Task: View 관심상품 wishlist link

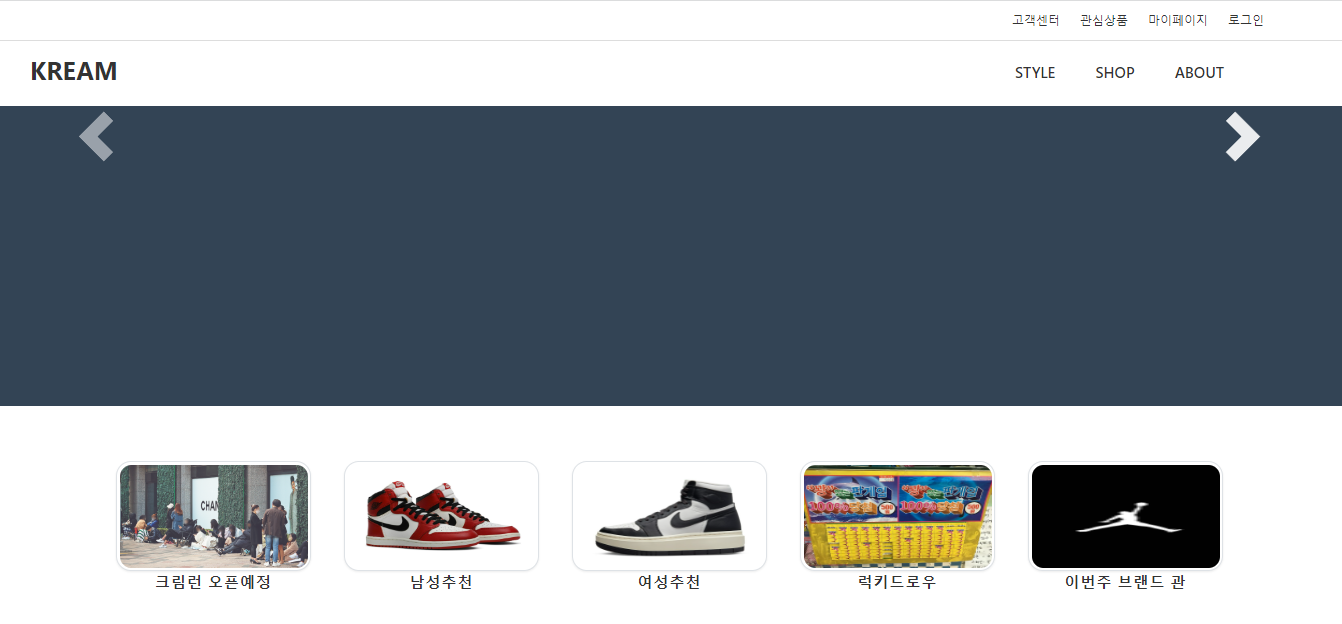Action: point(1103,20)
